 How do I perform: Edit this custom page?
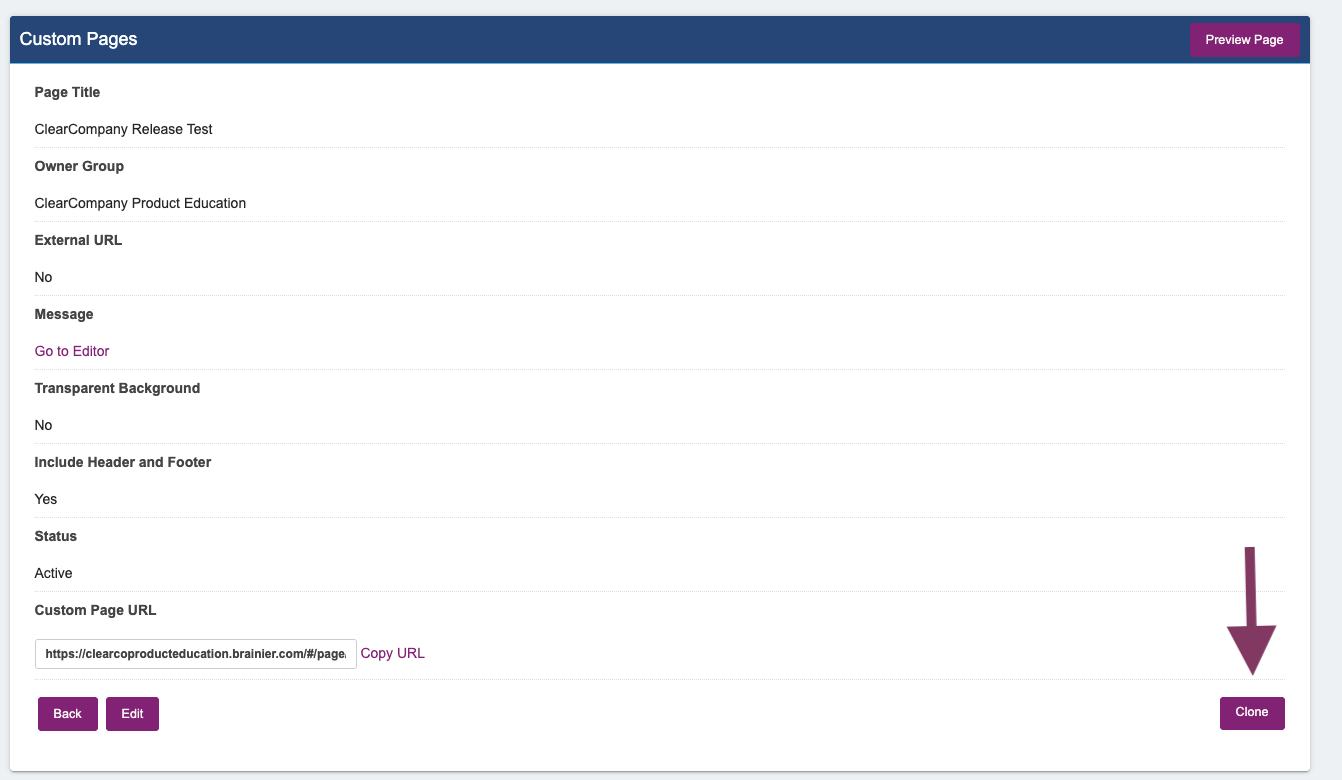tap(132, 714)
